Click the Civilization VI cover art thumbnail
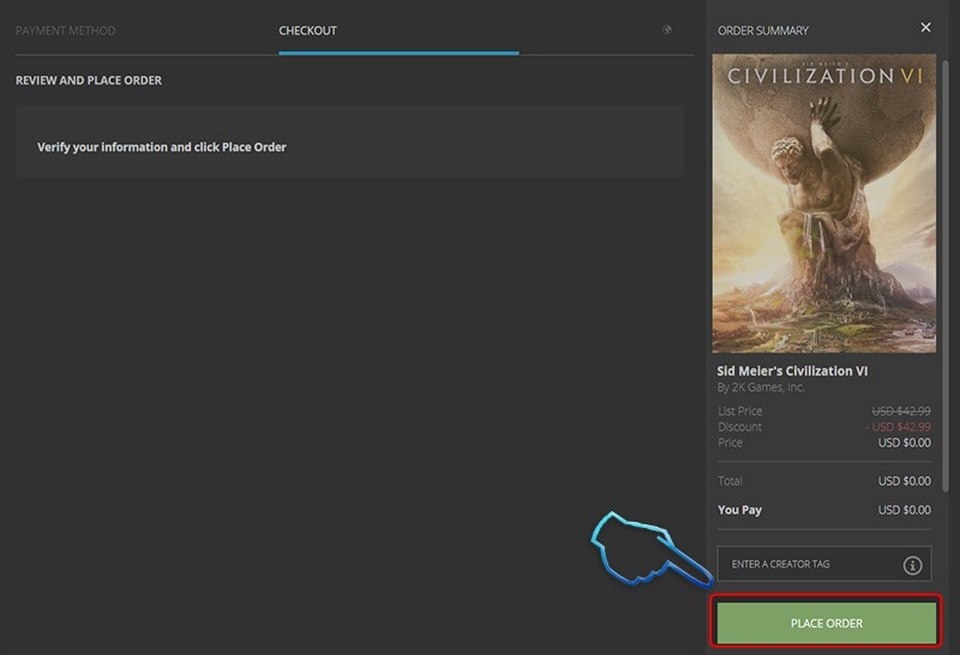Image resolution: width=960 pixels, height=655 pixels. (823, 203)
